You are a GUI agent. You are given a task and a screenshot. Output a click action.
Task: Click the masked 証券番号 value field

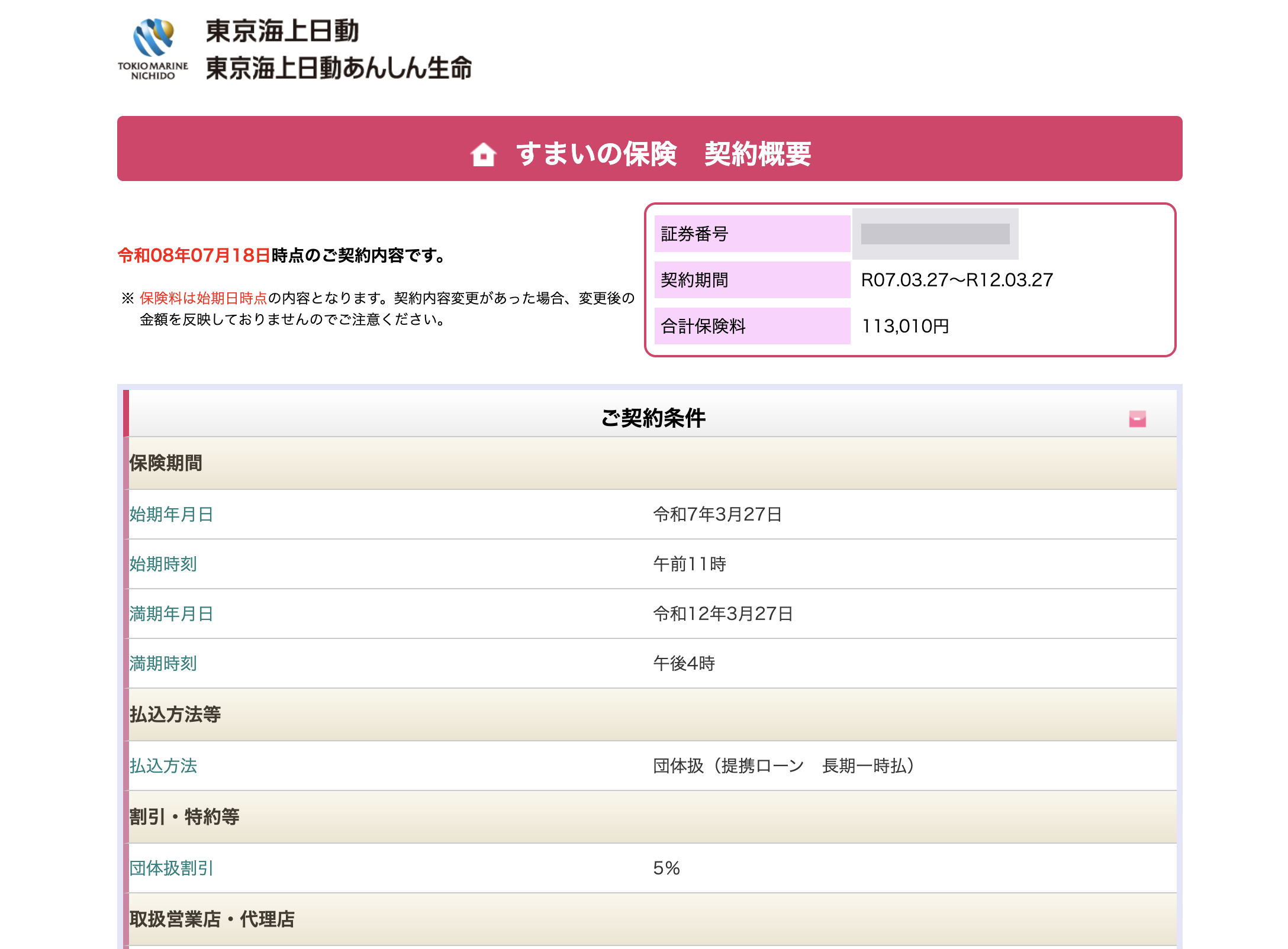click(935, 234)
